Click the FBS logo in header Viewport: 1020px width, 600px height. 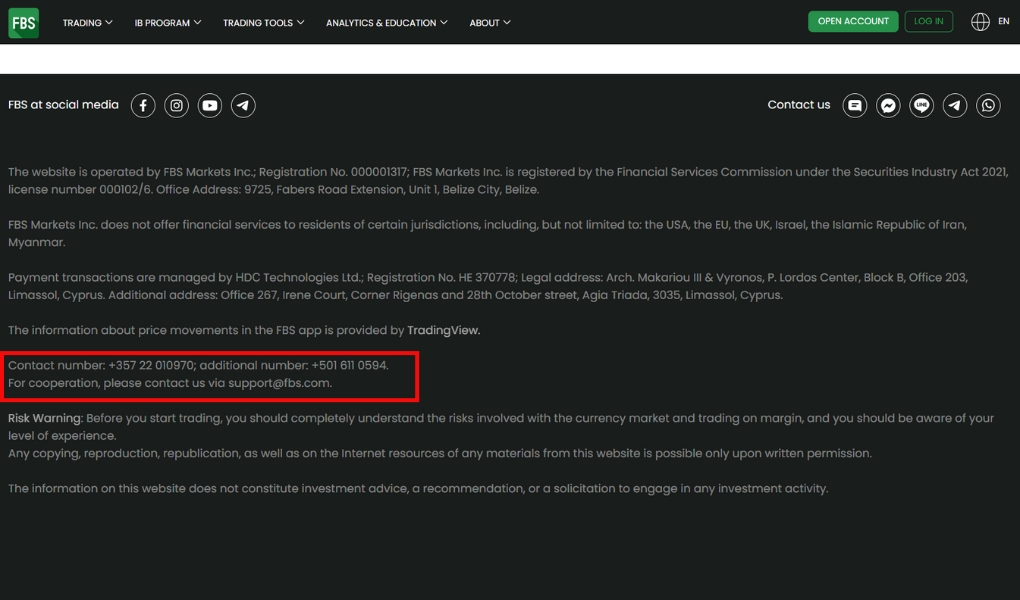23,23
